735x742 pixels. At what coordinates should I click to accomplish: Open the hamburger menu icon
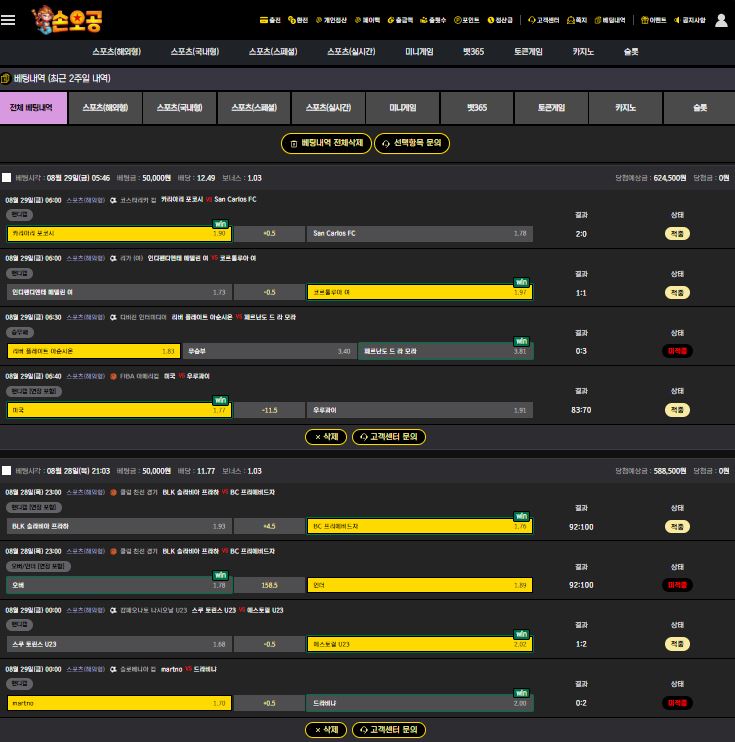(x=9, y=20)
